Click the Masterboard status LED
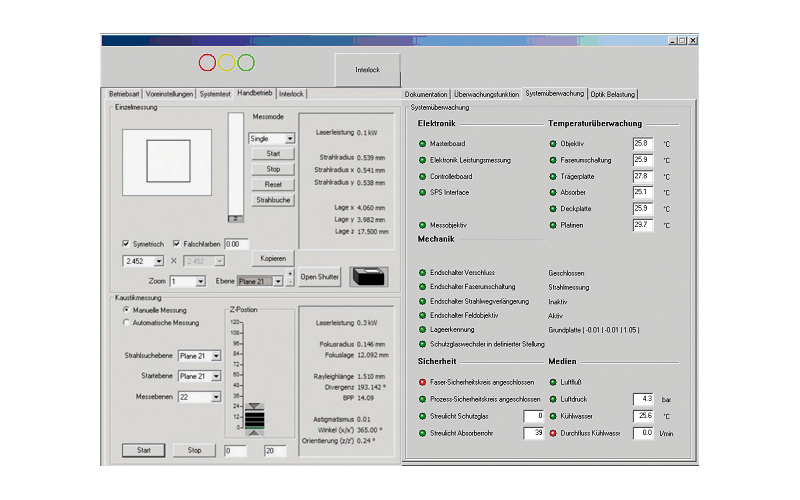Screen dimensions: 800x500 (422, 144)
